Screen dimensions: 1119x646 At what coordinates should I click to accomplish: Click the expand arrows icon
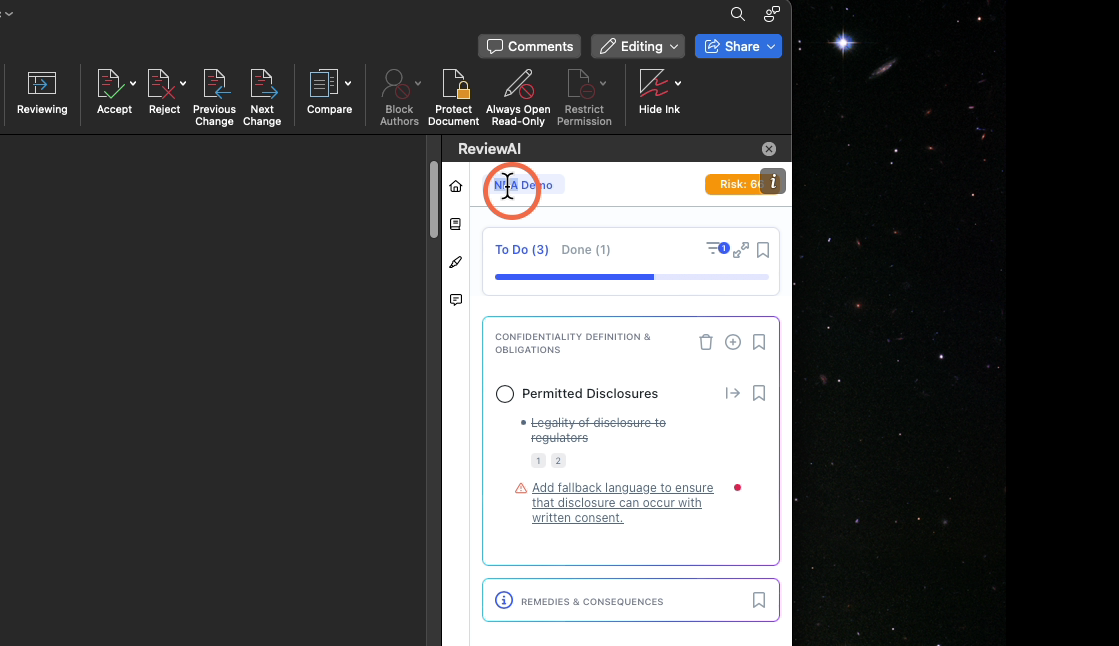[x=741, y=250]
